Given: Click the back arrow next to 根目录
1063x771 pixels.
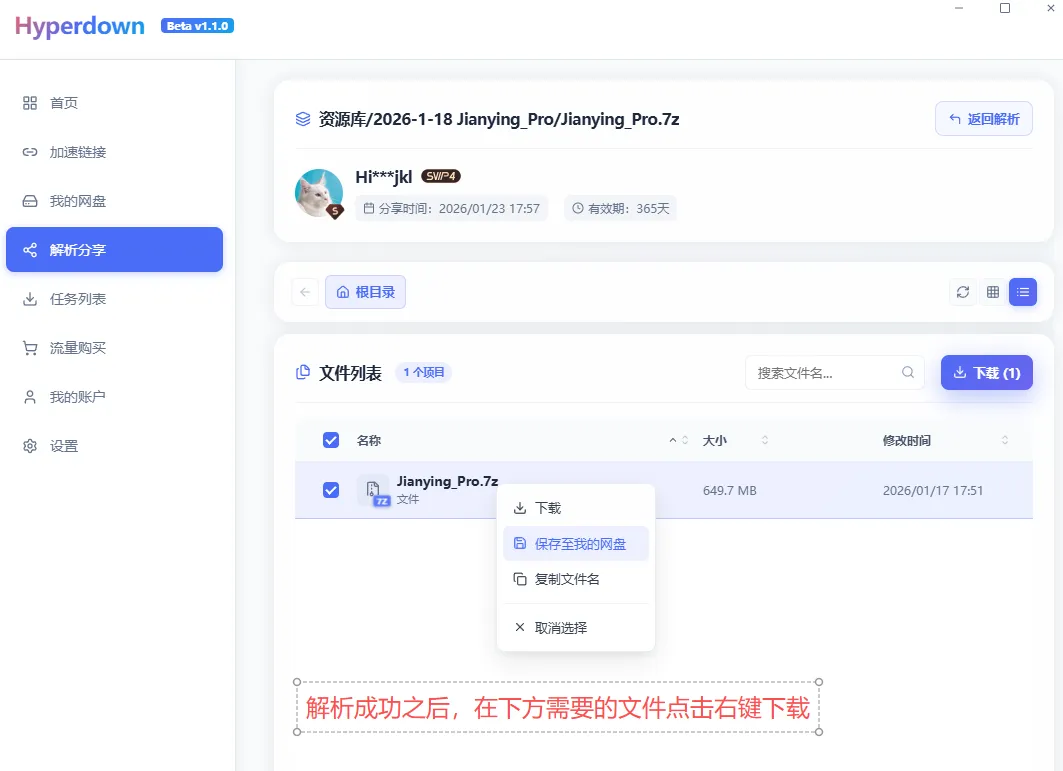Looking at the screenshot, I should point(305,292).
